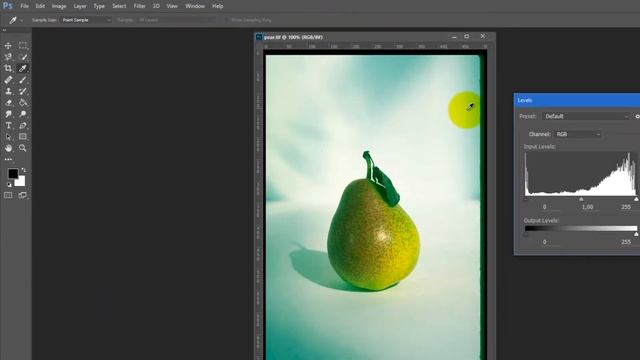Image resolution: width=640 pixels, height=360 pixels.
Task: Open the View menu
Action: (172, 6)
